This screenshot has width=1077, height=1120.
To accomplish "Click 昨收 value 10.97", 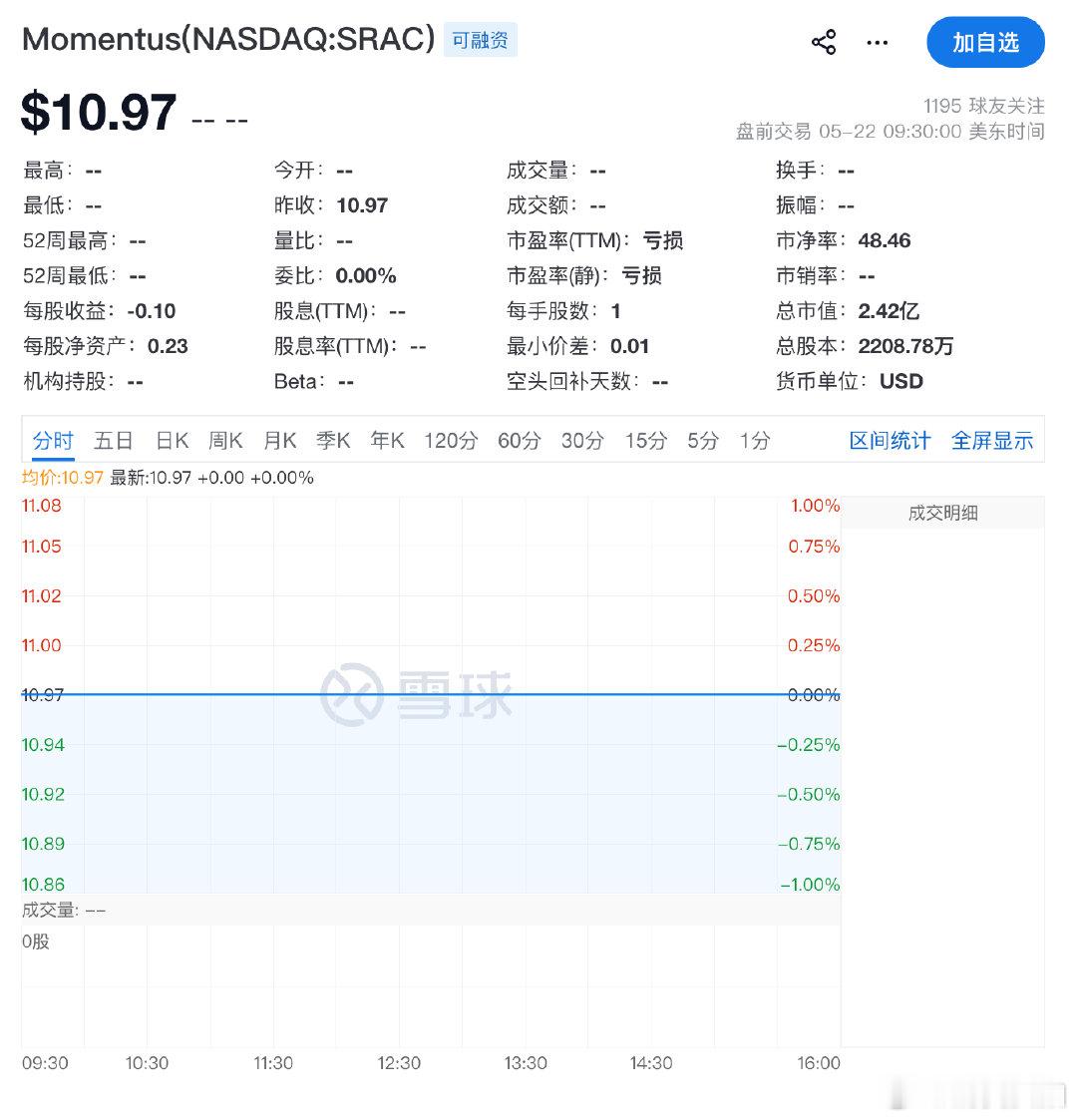I will coord(362,205).
